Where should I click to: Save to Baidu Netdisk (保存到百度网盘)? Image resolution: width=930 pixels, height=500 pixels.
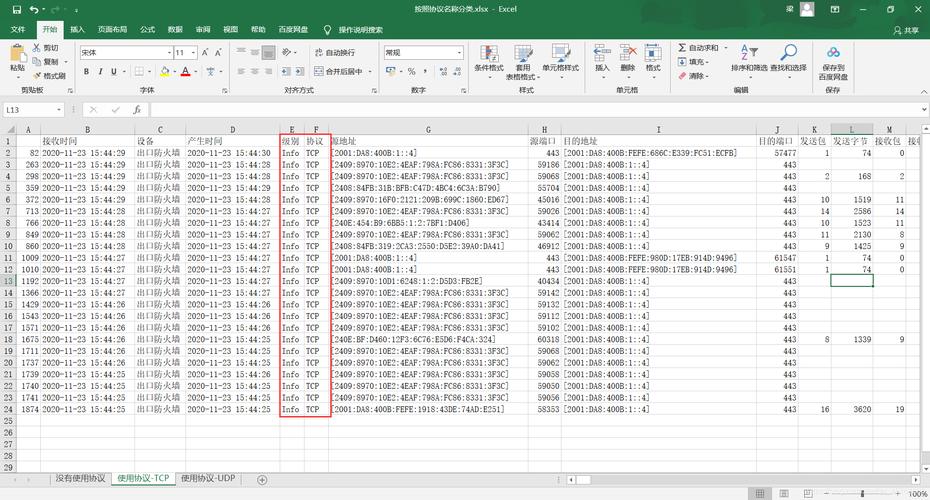pyautogui.click(x=833, y=62)
